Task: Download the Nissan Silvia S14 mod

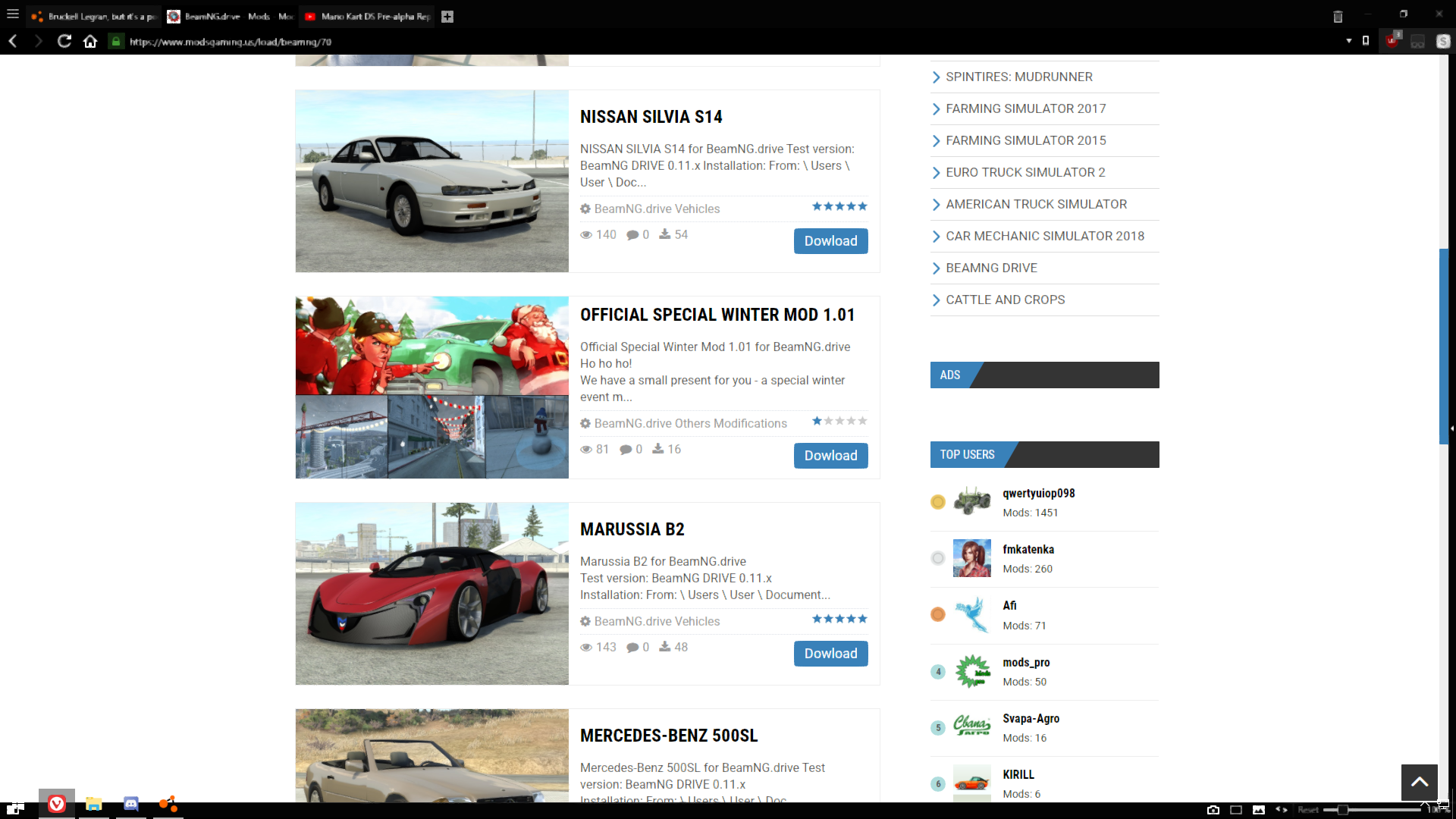Action: 830,241
